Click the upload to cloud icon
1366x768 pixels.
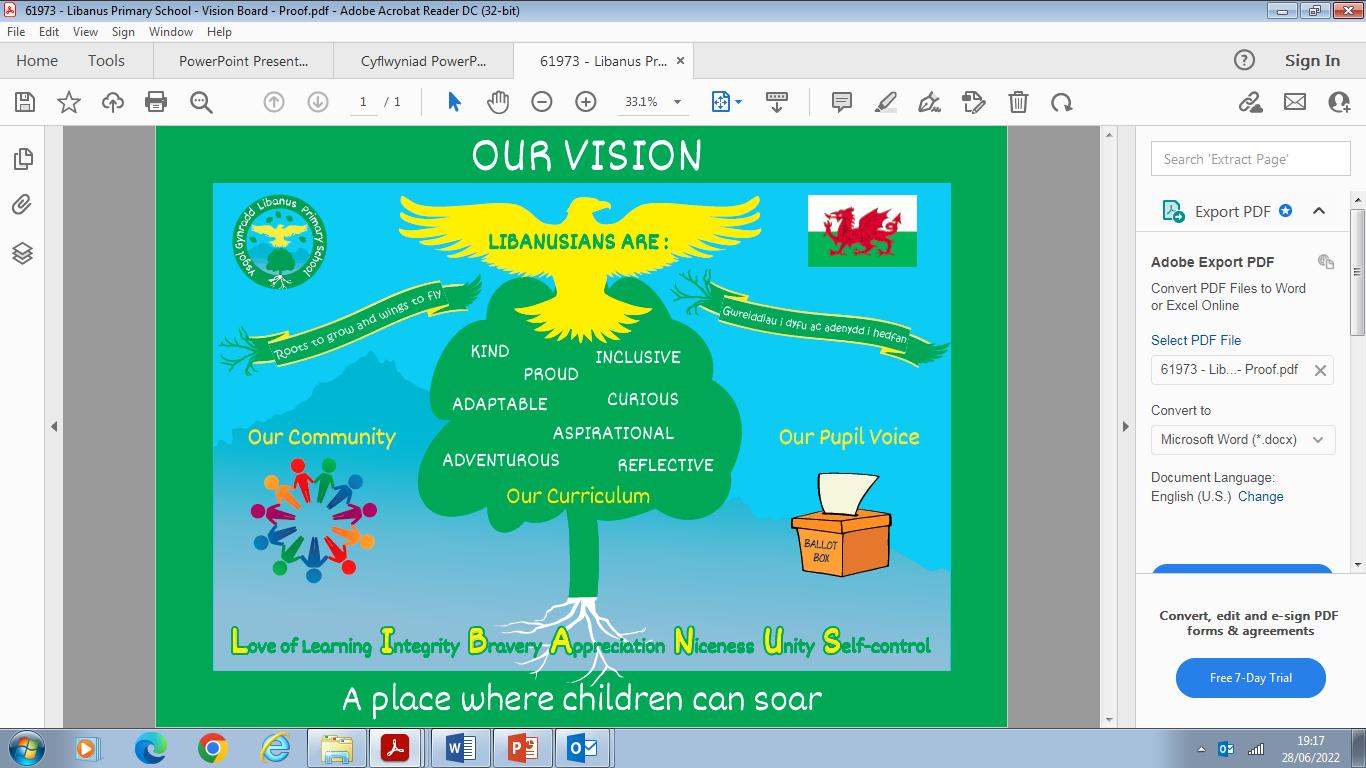pos(113,102)
